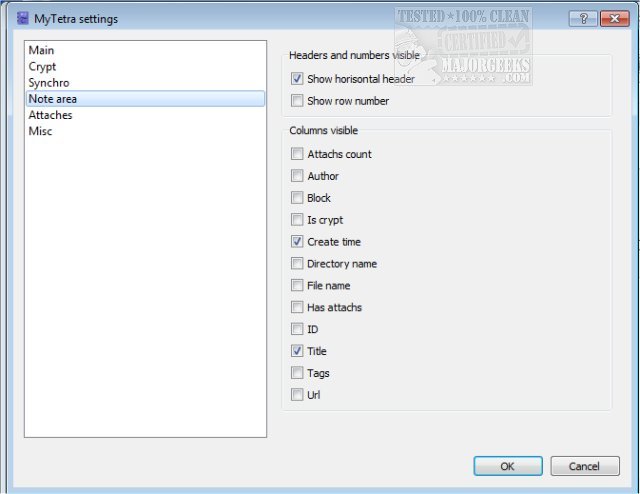Click the MyTetra app icon in title bar
Viewport: 640px width, 494px height.
click(x=22, y=18)
